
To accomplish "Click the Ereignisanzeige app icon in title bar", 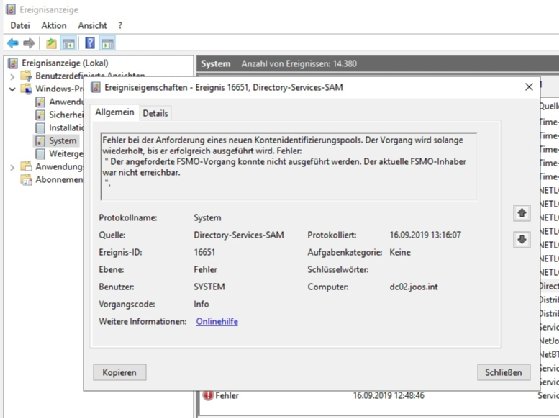I will pyautogui.click(x=11, y=10).
